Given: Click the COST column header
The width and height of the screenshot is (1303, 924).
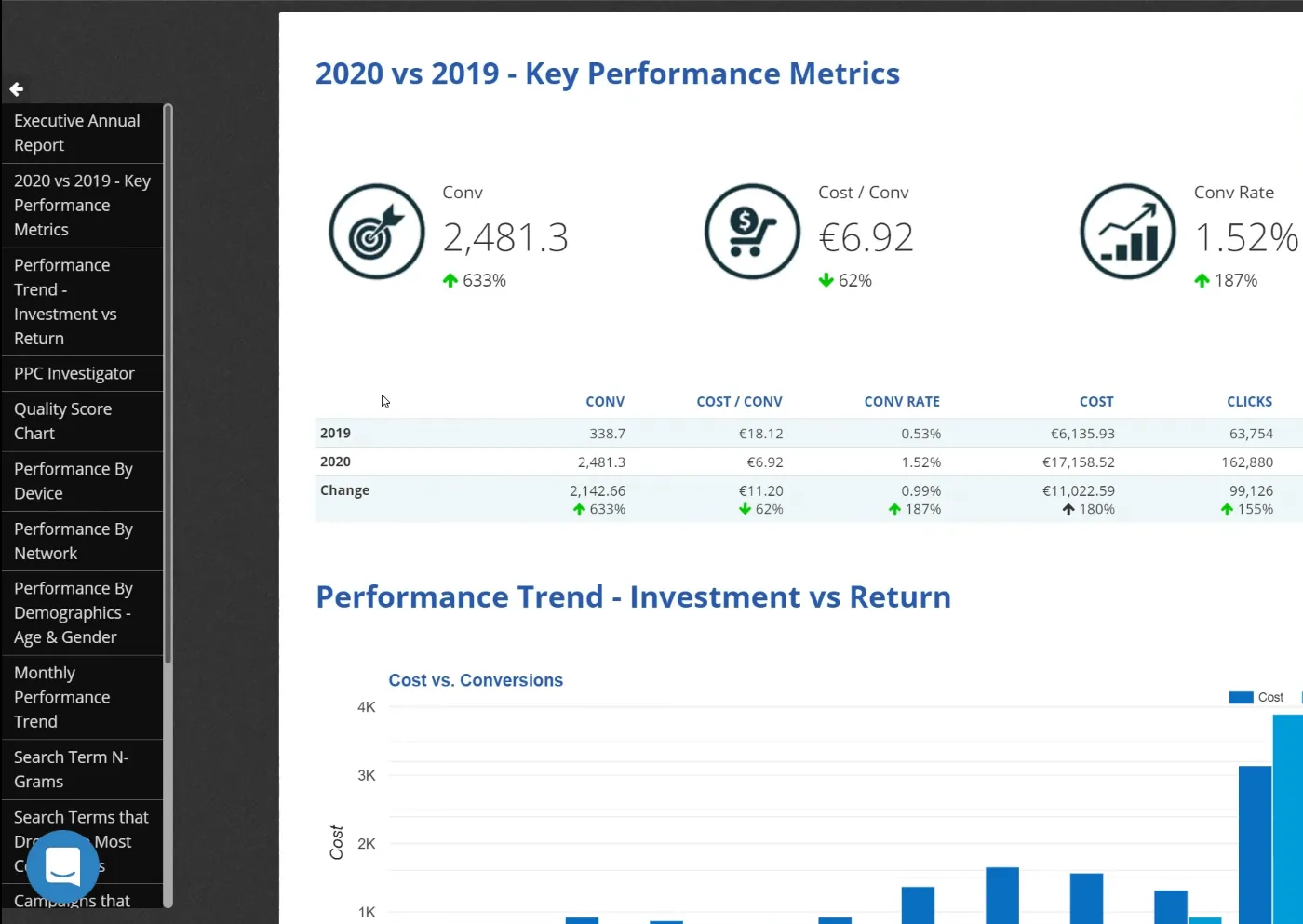Looking at the screenshot, I should pyautogui.click(x=1096, y=402).
